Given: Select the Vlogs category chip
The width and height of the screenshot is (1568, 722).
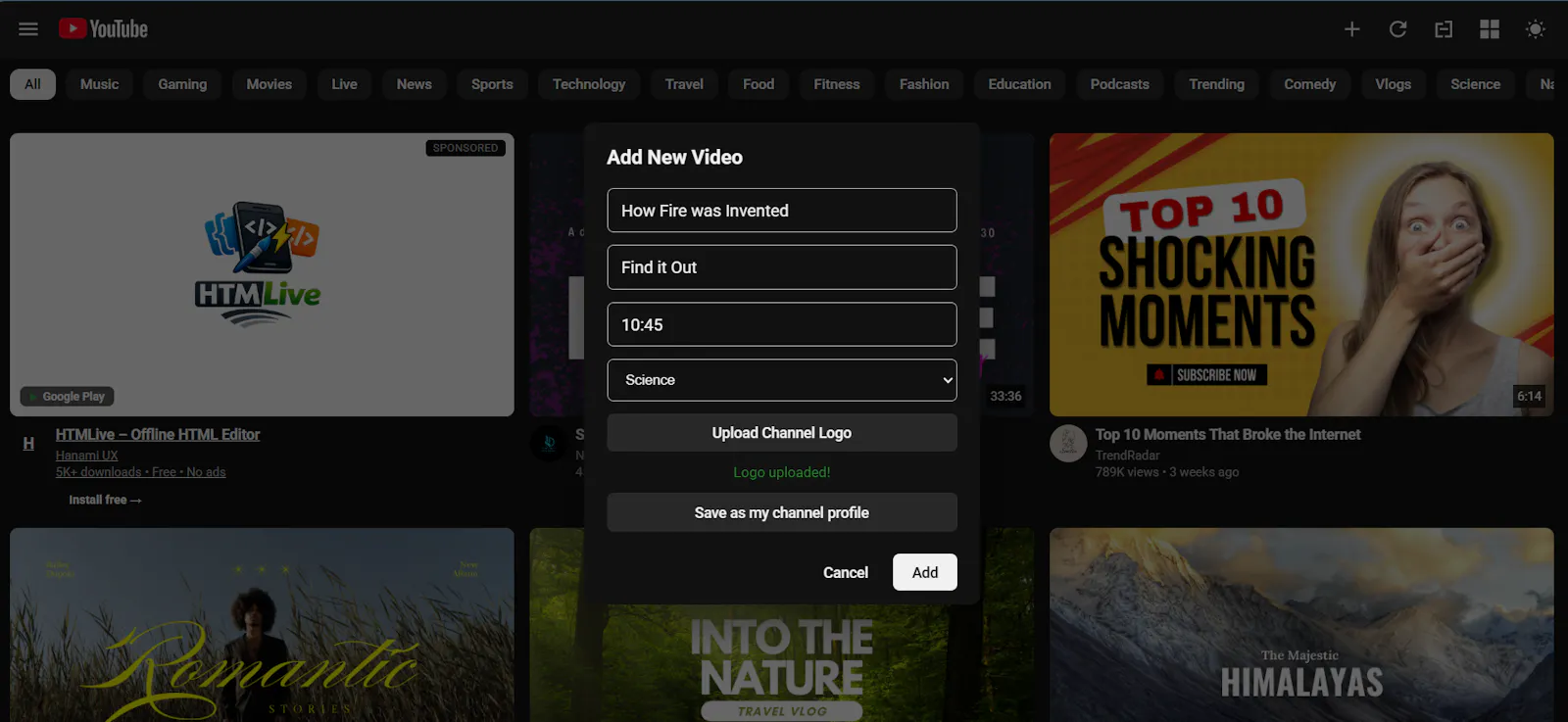Looking at the screenshot, I should pyautogui.click(x=1393, y=84).
